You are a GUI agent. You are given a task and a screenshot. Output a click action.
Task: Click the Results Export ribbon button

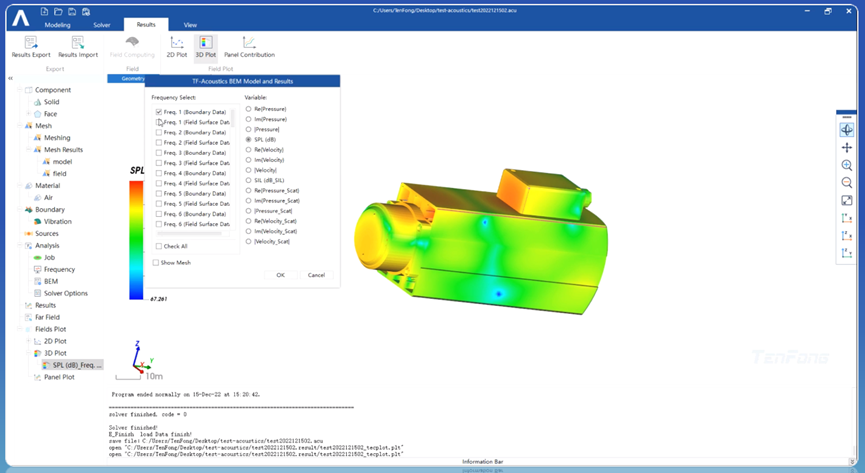pyautogui.click(x=31, y=47)
